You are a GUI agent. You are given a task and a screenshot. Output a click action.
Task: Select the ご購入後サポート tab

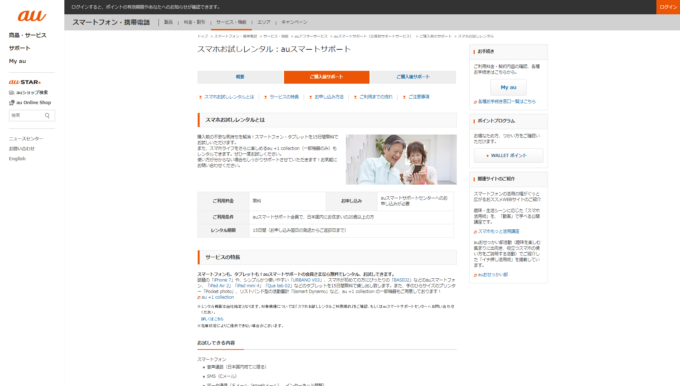coord(413,77)
